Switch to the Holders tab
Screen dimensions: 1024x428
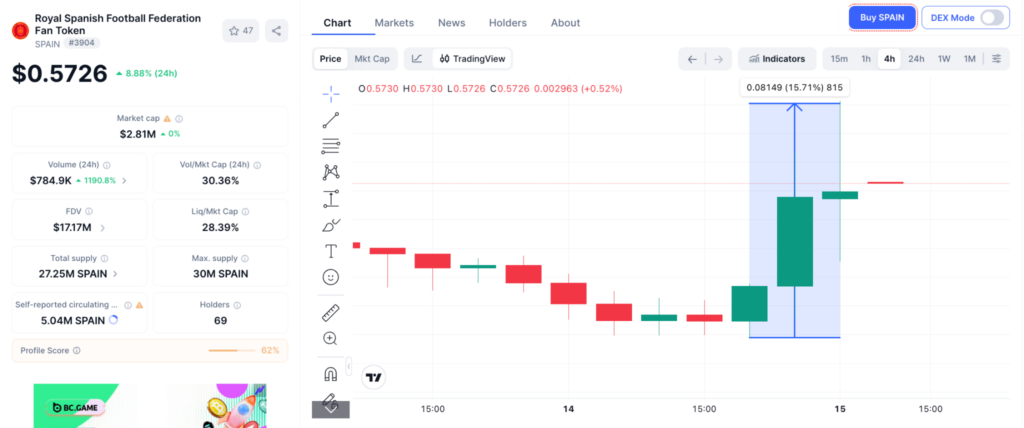(507, 23)
